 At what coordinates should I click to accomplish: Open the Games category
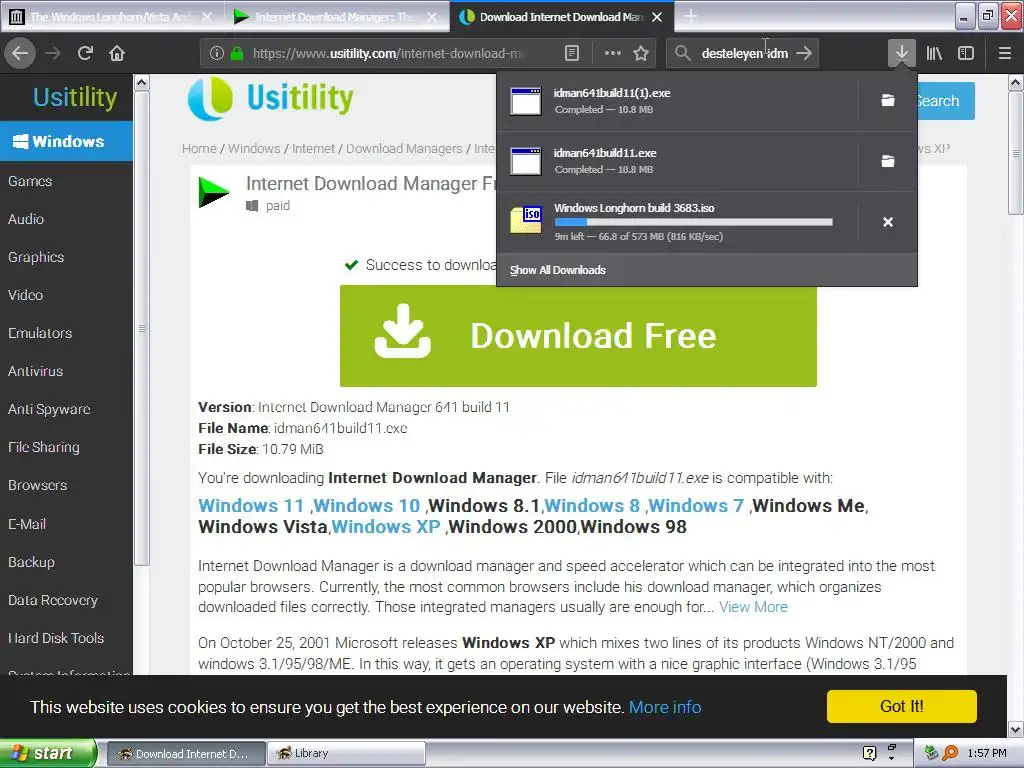pos(30,181)
